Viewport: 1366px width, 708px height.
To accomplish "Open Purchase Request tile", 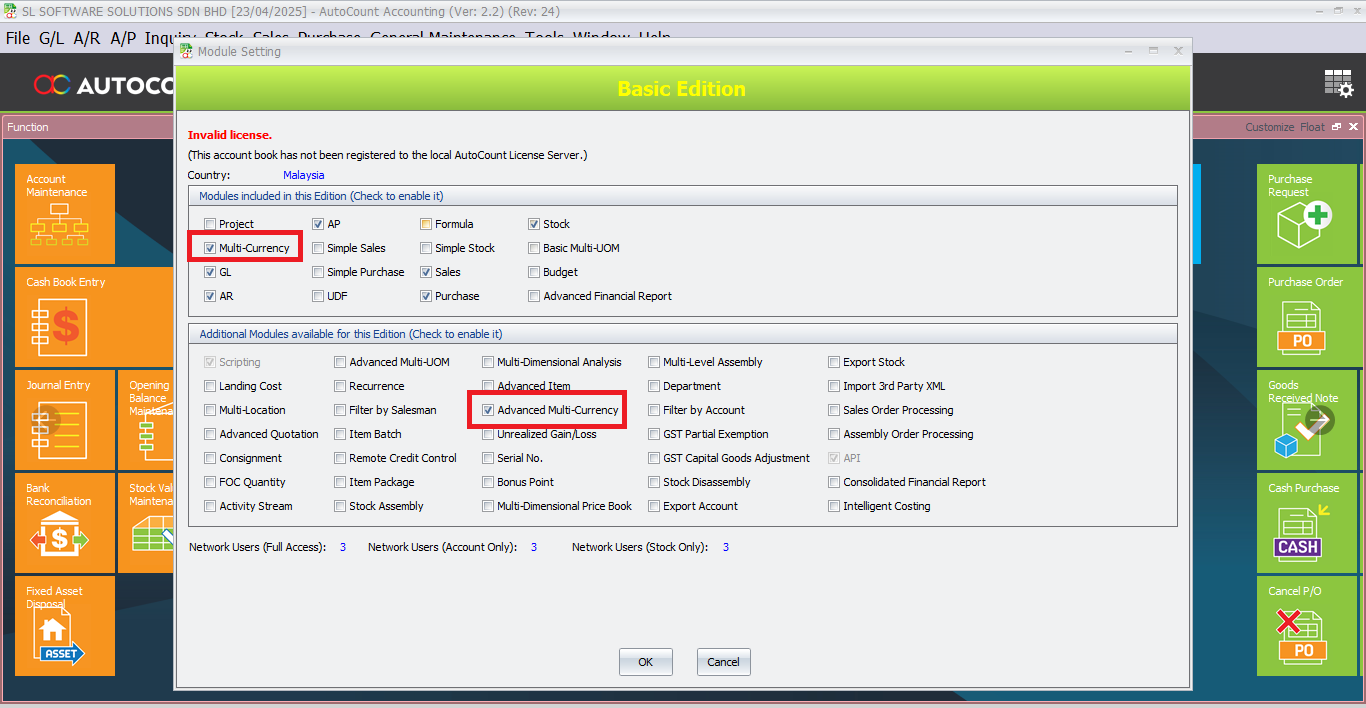I will 1306,214.
